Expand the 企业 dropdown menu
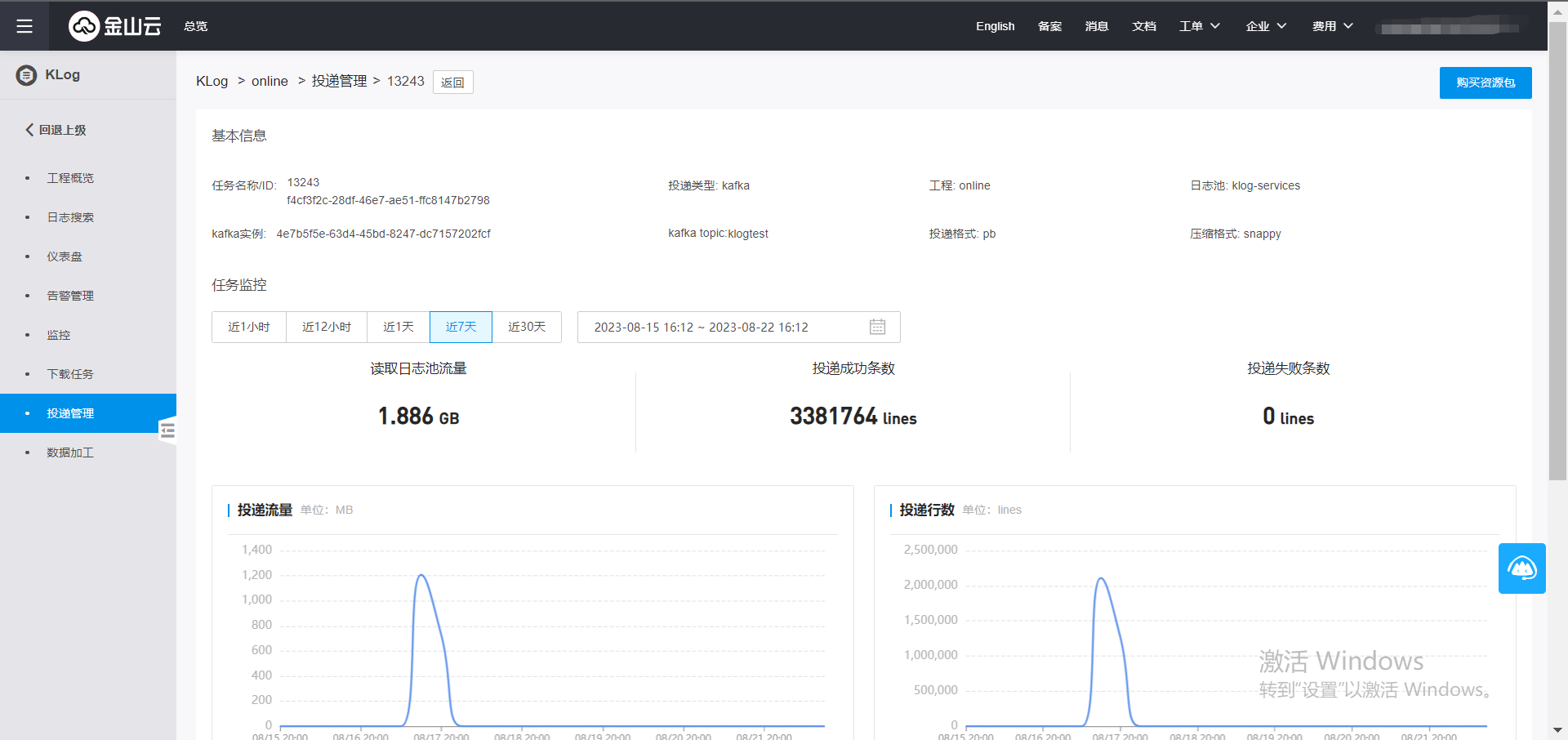 [1266, 26]
